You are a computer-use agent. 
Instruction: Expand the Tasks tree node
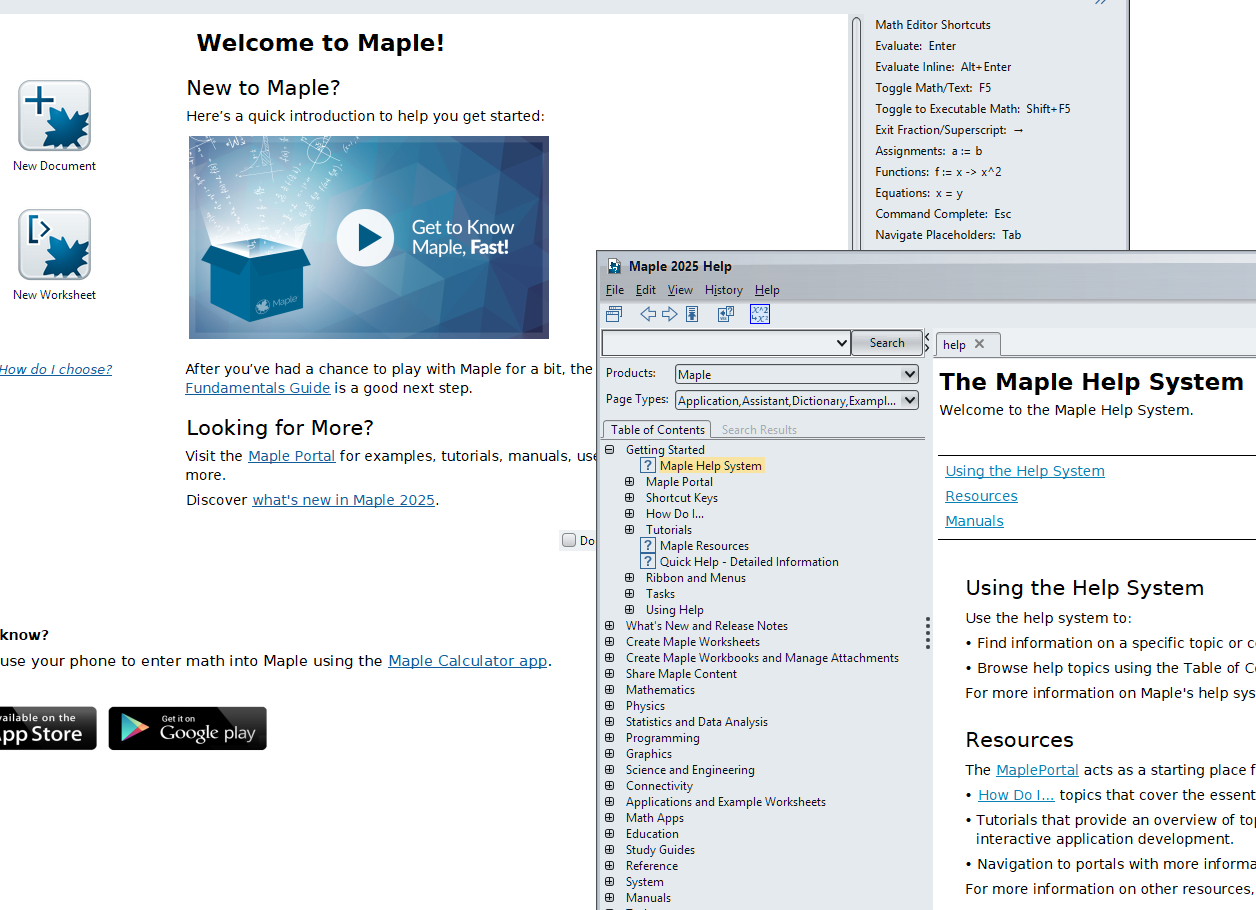(x=630, y=594)
